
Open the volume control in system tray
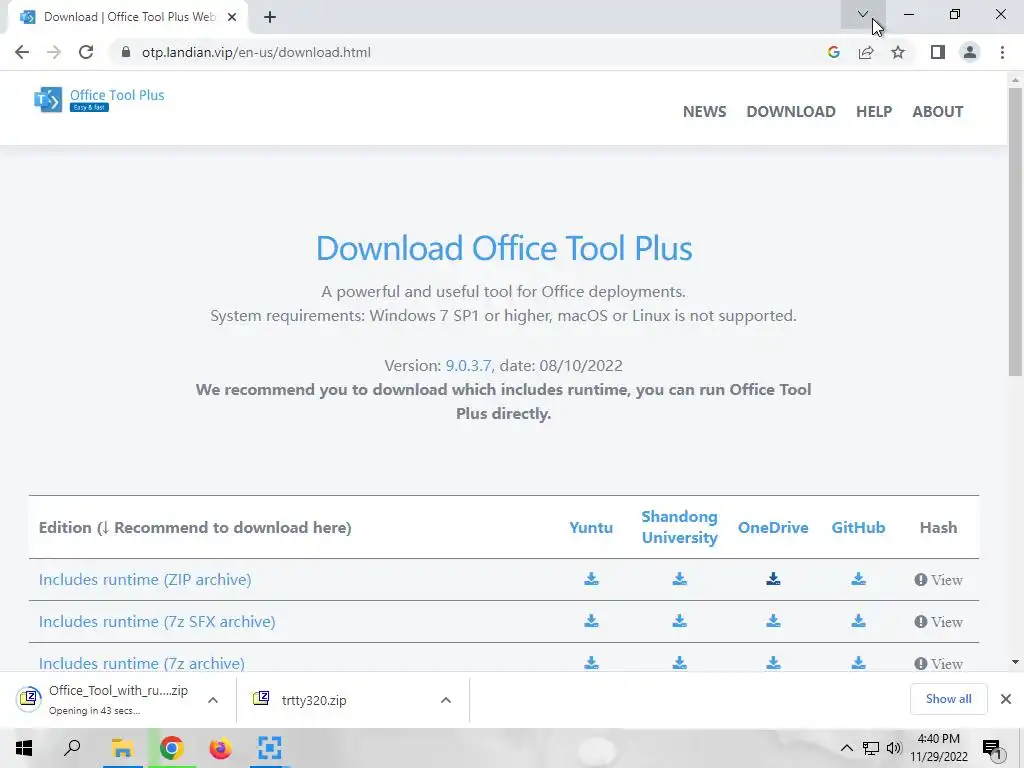(893, 748)
